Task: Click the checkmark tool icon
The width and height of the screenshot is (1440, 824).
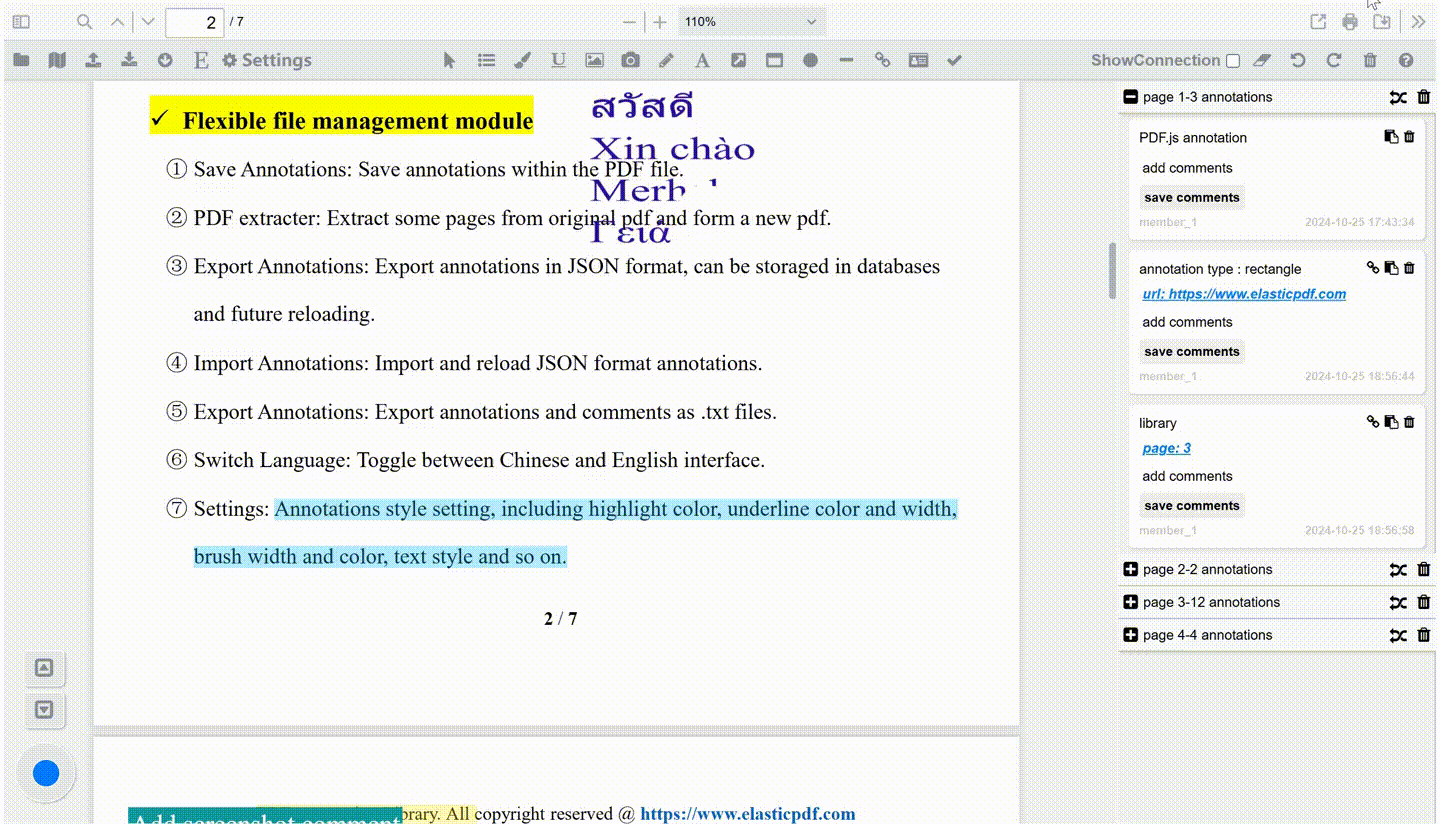Action: [954, 60]
